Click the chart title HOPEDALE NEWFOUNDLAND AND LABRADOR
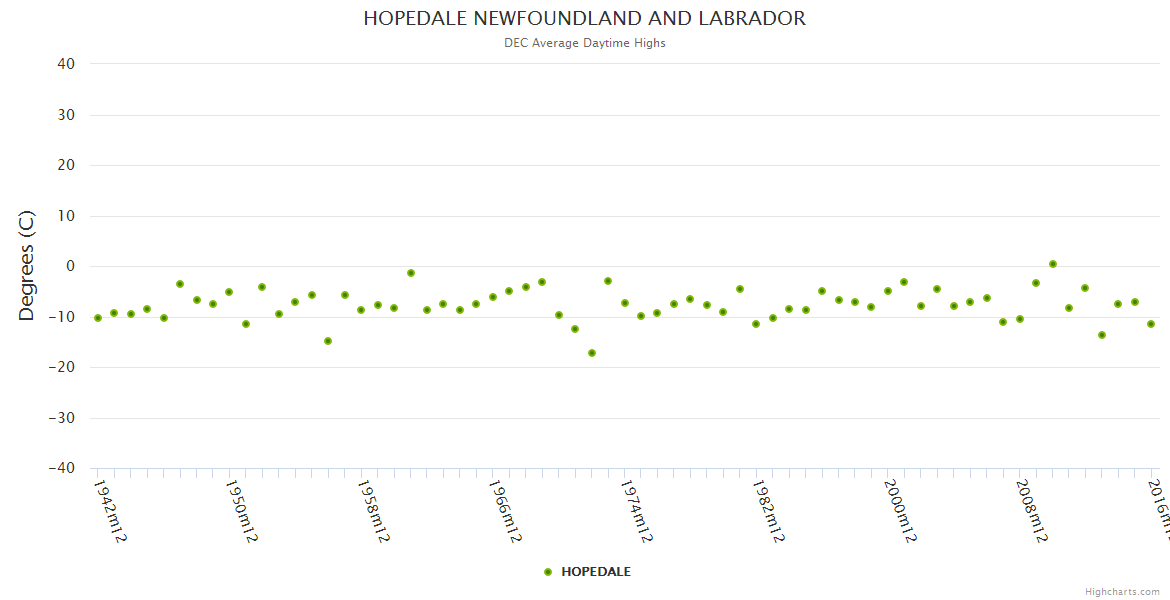 584,19
